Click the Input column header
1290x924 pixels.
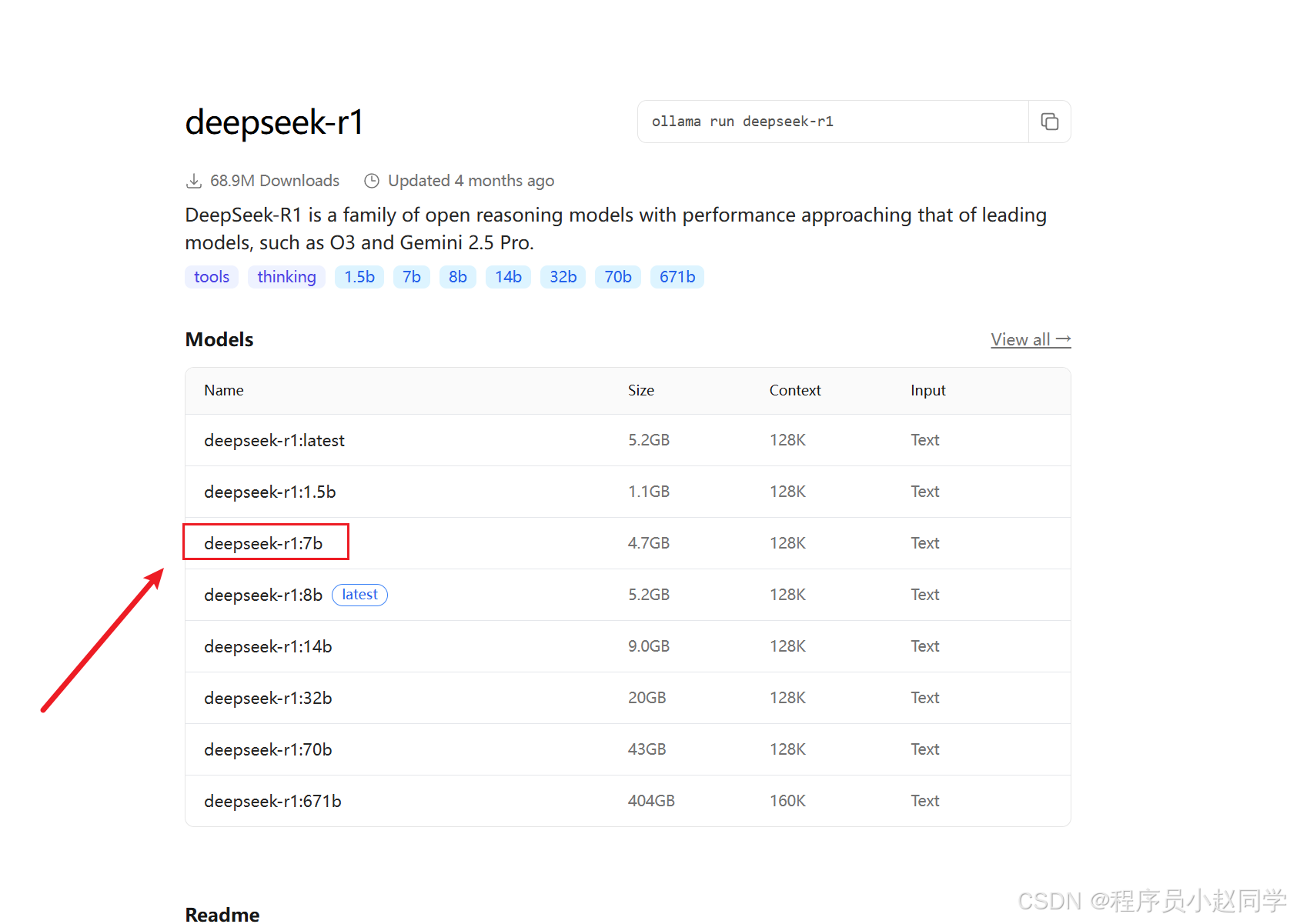point(928,390)
